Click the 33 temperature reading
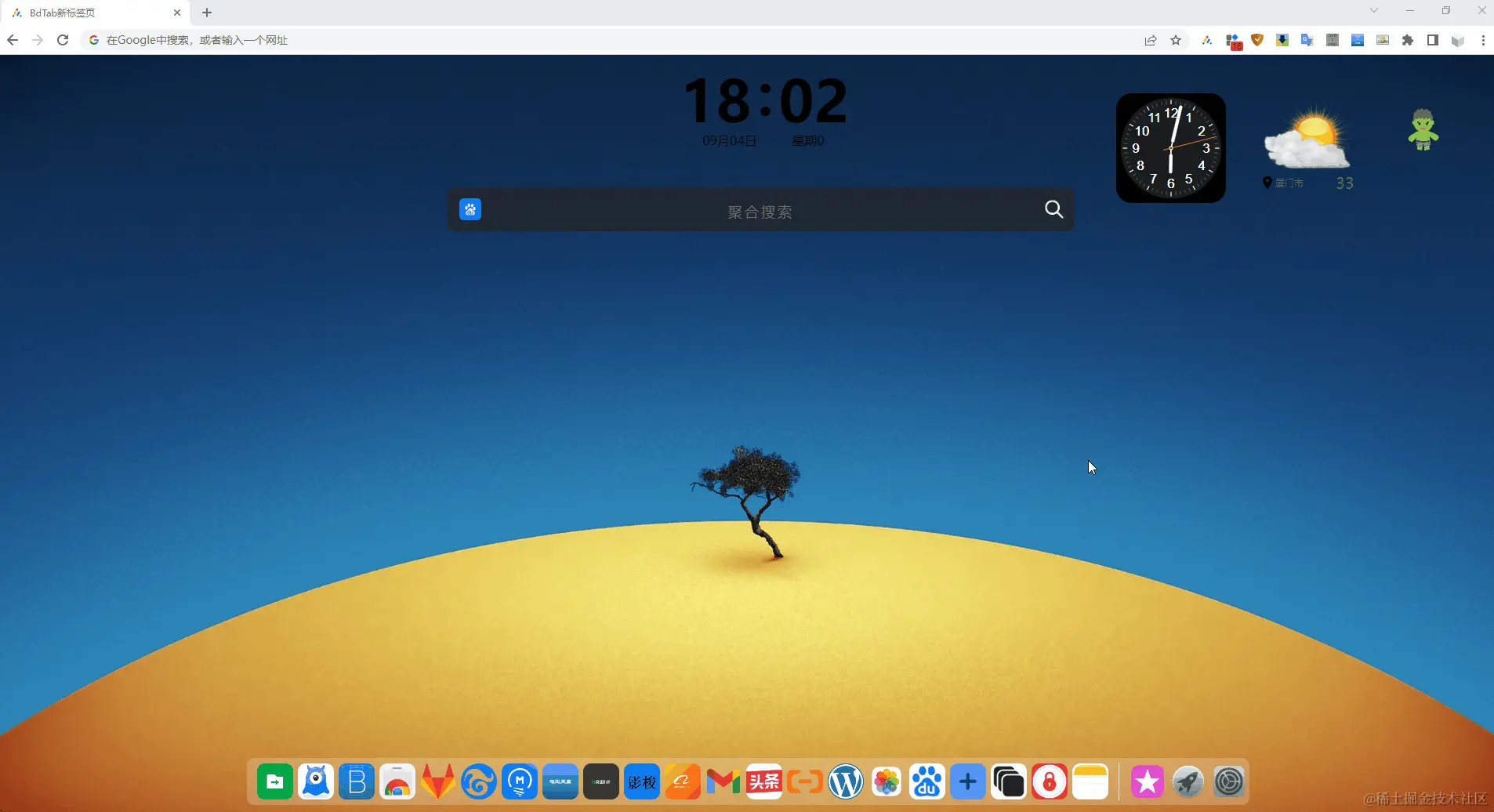This screenshot has height=812, width=1494. [1344, 183]
